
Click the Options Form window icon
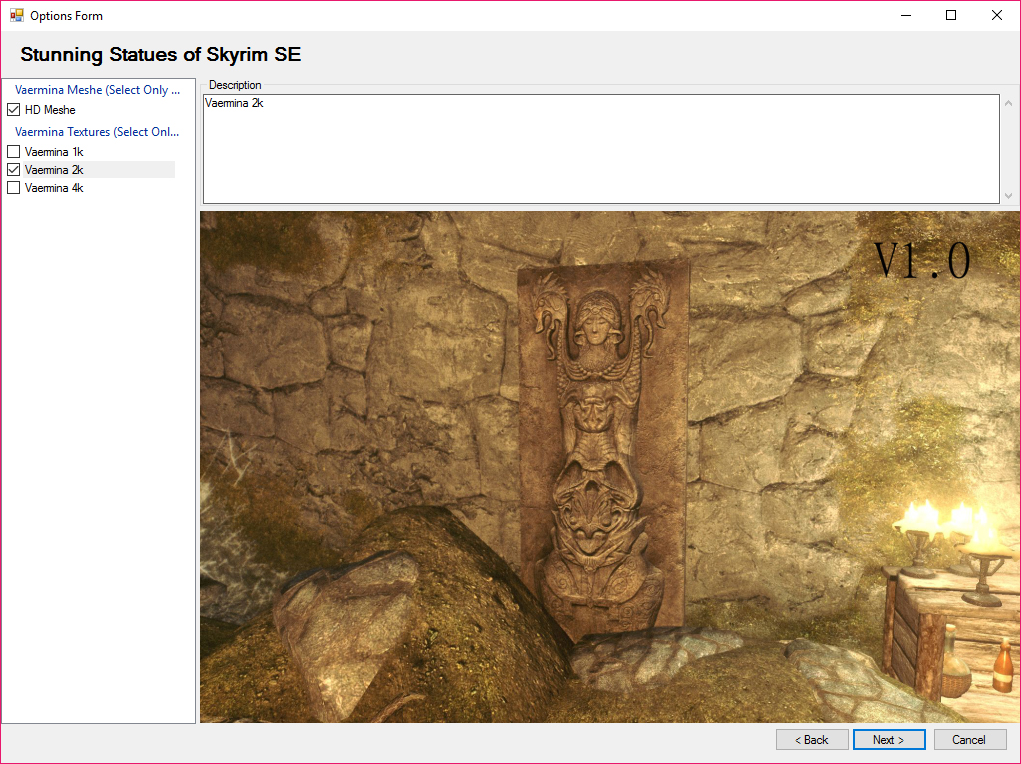pyautogui.click(x=16, y=15)
